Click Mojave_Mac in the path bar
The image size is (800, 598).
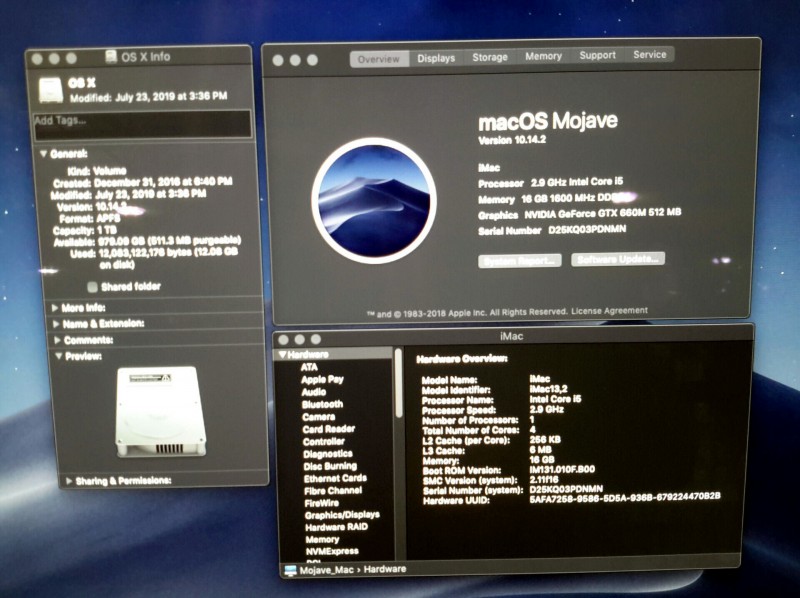[x=327, y=570]
